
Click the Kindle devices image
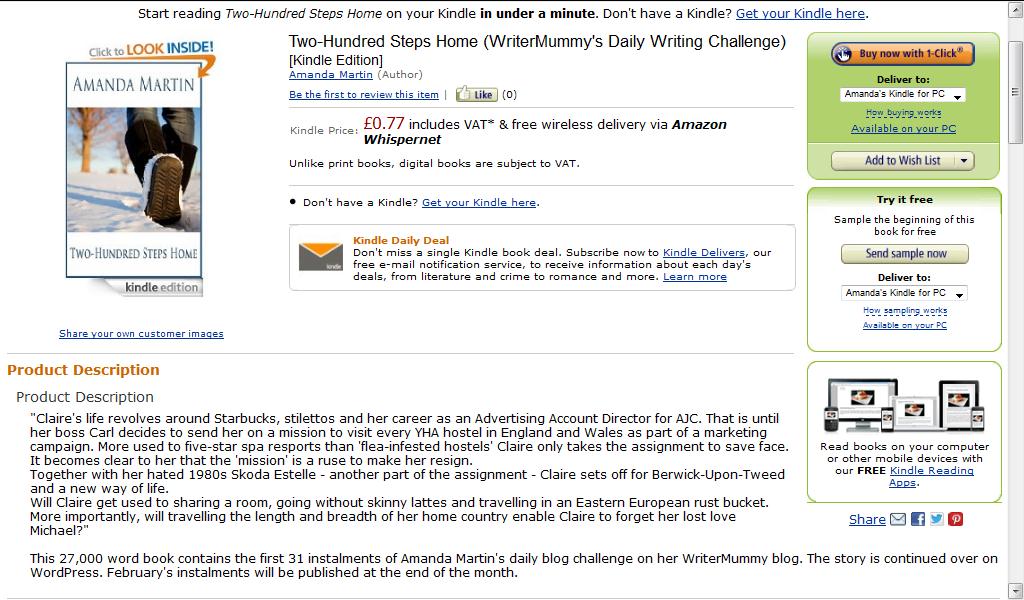[x=904, y=406]
